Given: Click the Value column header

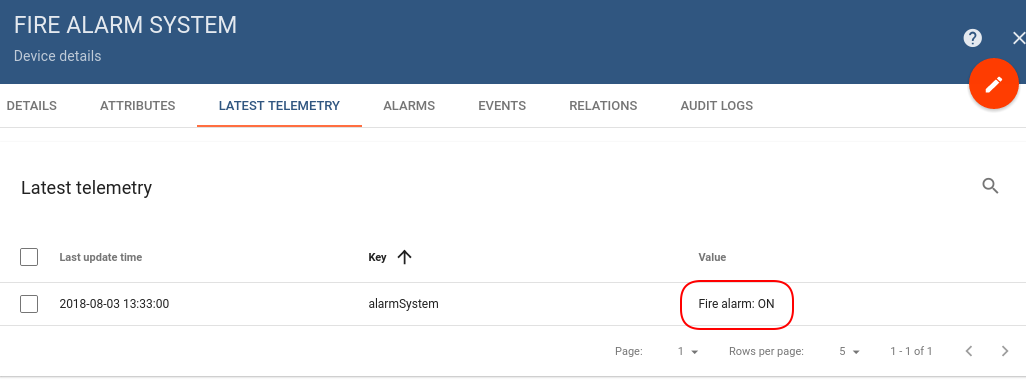Looking at the screenshot, I should pos(712,257).
